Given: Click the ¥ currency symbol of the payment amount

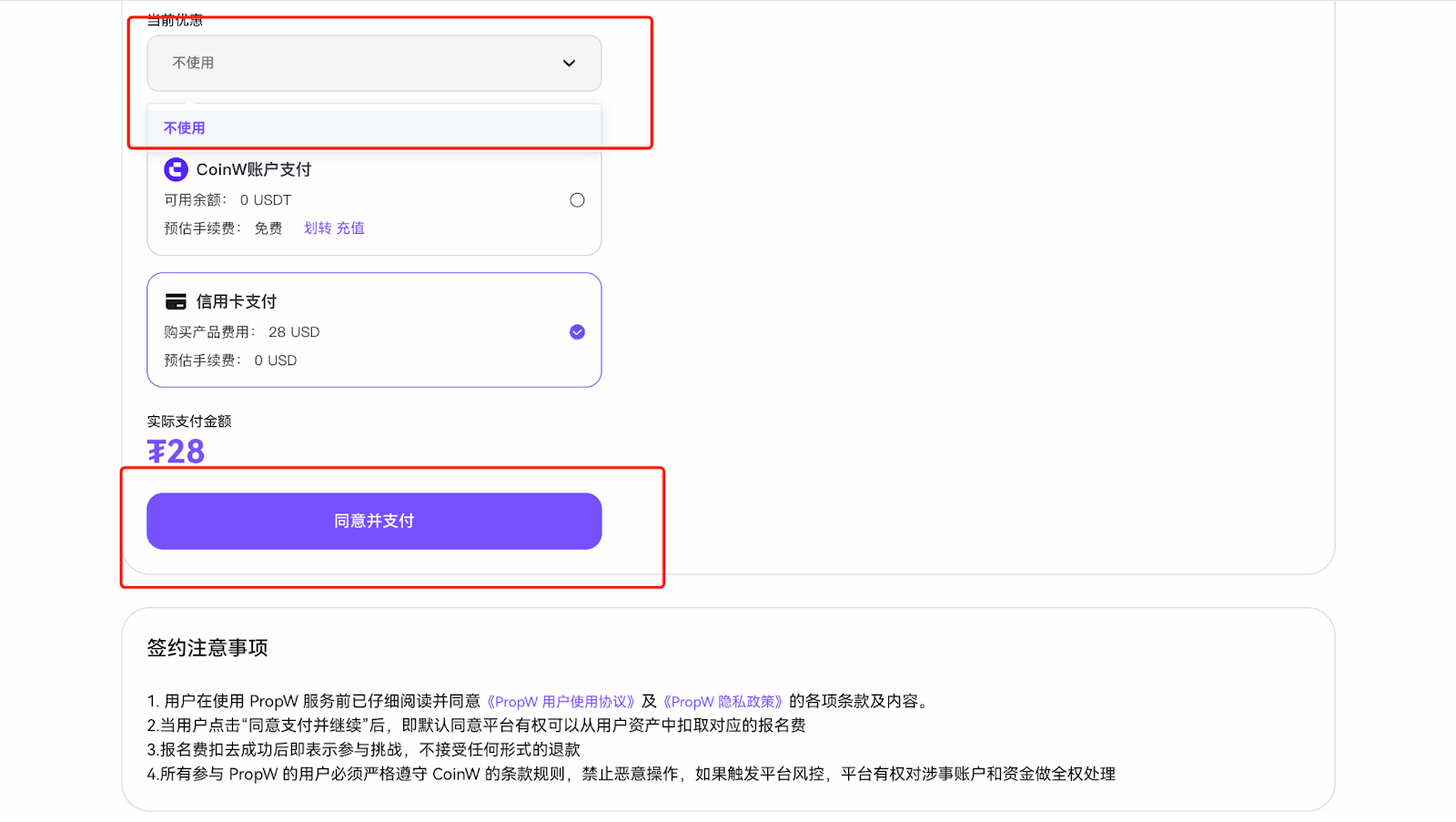Looking at the screenshot, I should point(157,451).
